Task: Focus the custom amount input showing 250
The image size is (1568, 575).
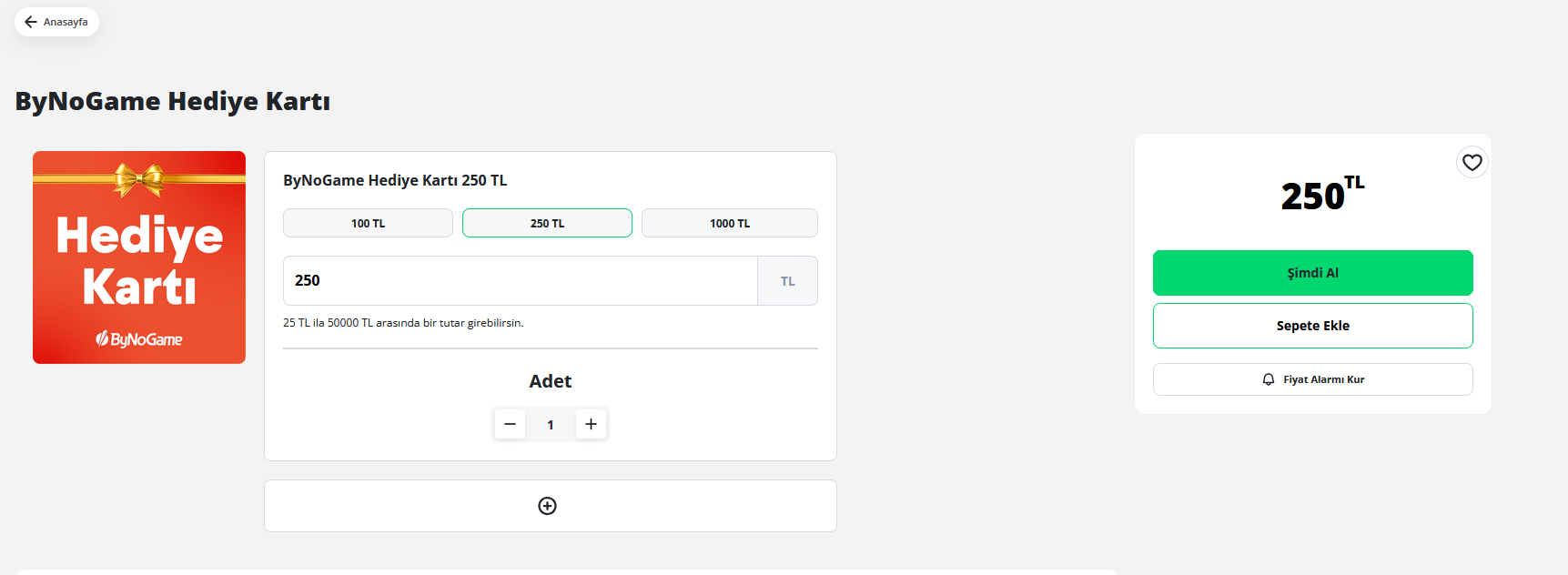Action: pyautogui.click(x=519, y=280)
